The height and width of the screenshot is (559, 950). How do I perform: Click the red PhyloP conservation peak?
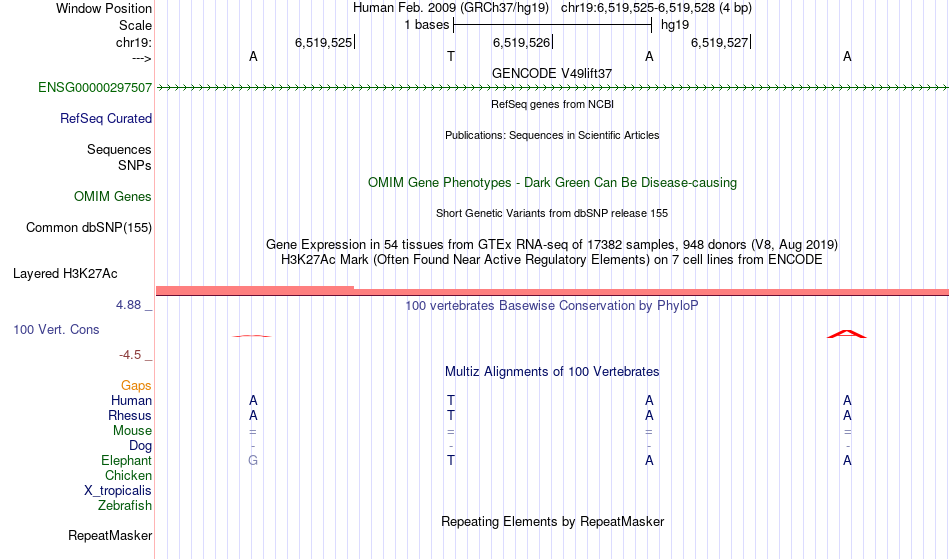(847, 334)
